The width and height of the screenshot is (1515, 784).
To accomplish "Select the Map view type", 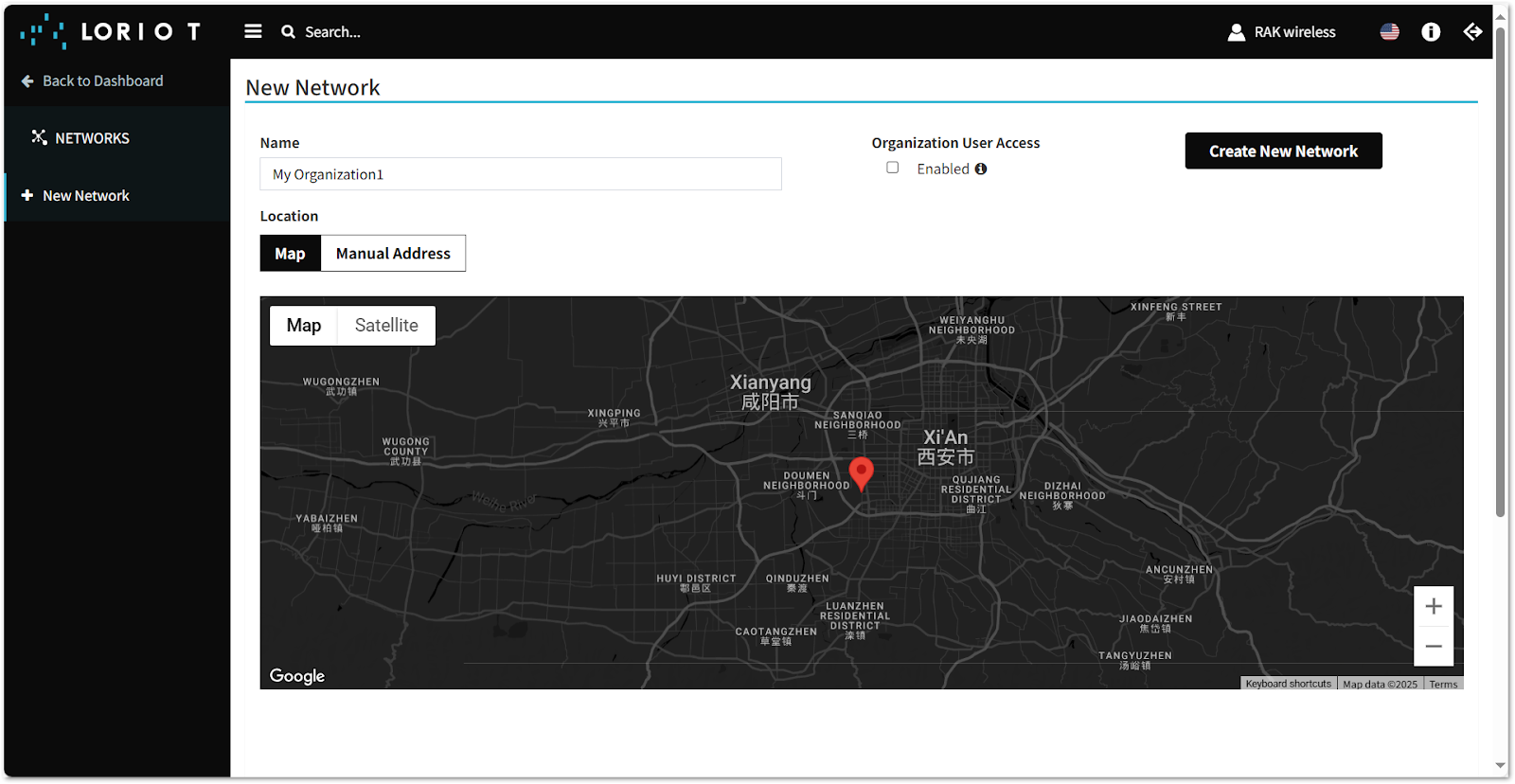I will pos(304,326).
